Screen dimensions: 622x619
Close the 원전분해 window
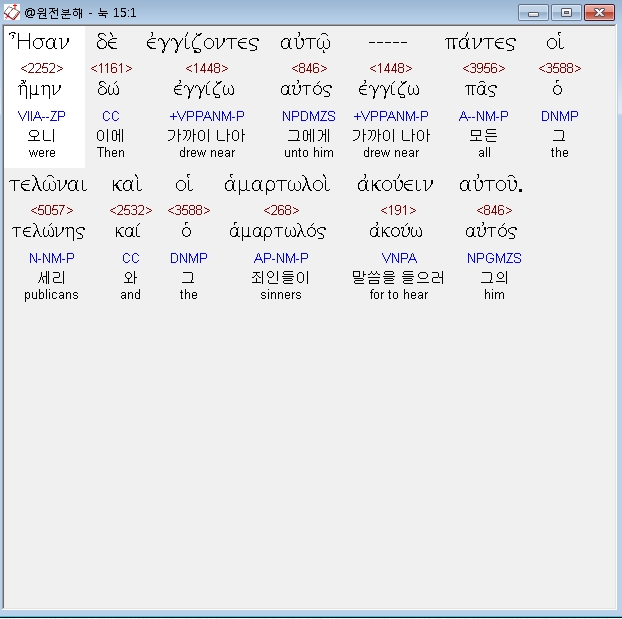click(599, 13)
